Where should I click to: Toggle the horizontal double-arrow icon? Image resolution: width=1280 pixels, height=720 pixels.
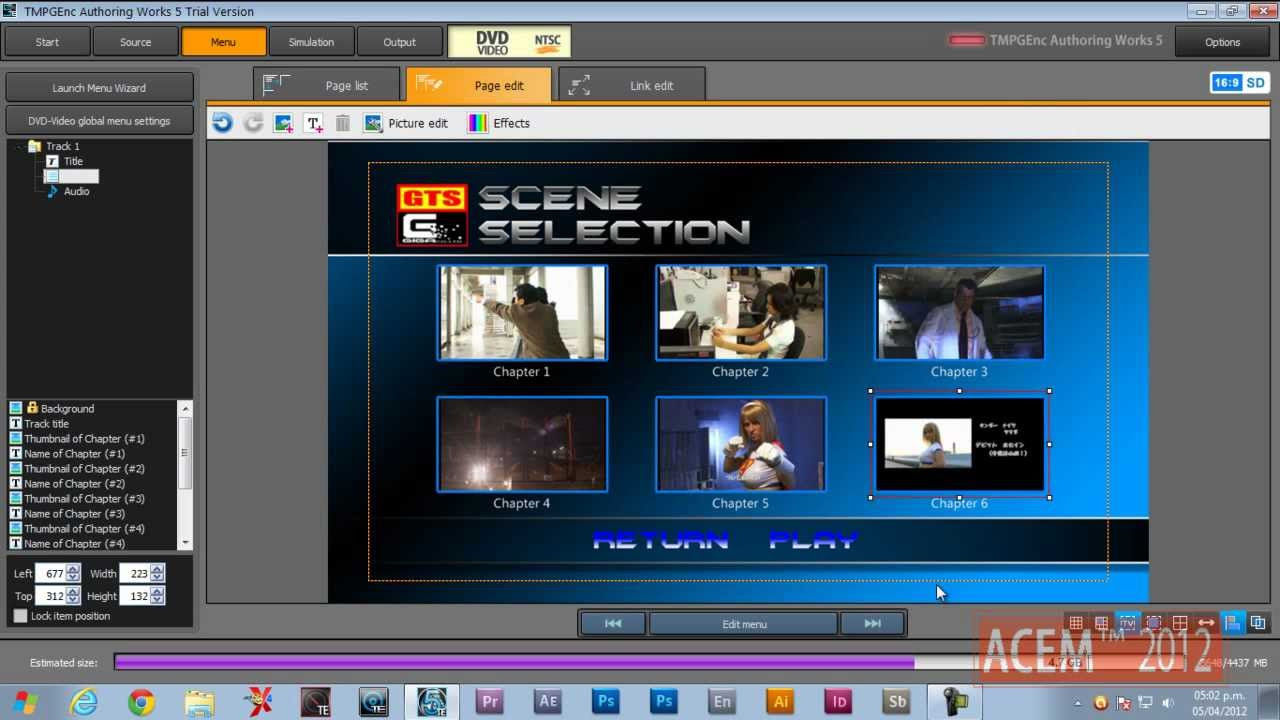pos(1206,623)
